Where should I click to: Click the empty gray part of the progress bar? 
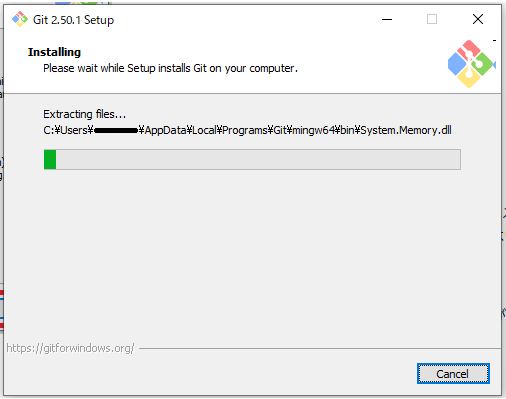[x=258, y=160]
